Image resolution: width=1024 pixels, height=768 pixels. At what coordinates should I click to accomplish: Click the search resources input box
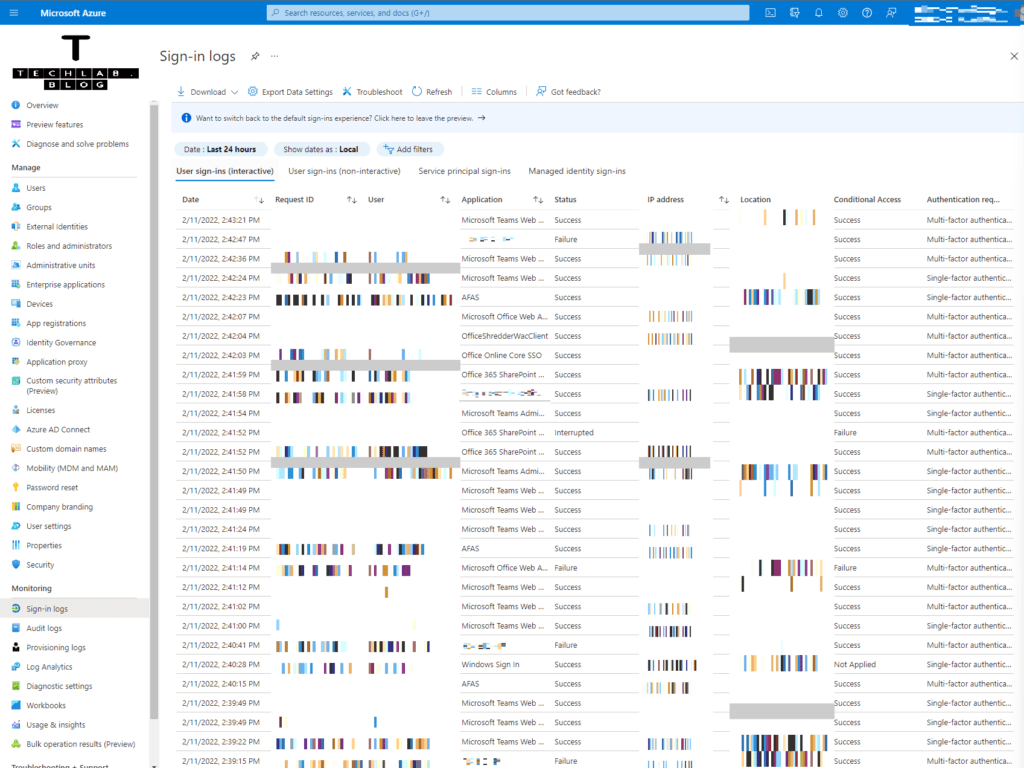pyautogui.click(x=508, y=13)
